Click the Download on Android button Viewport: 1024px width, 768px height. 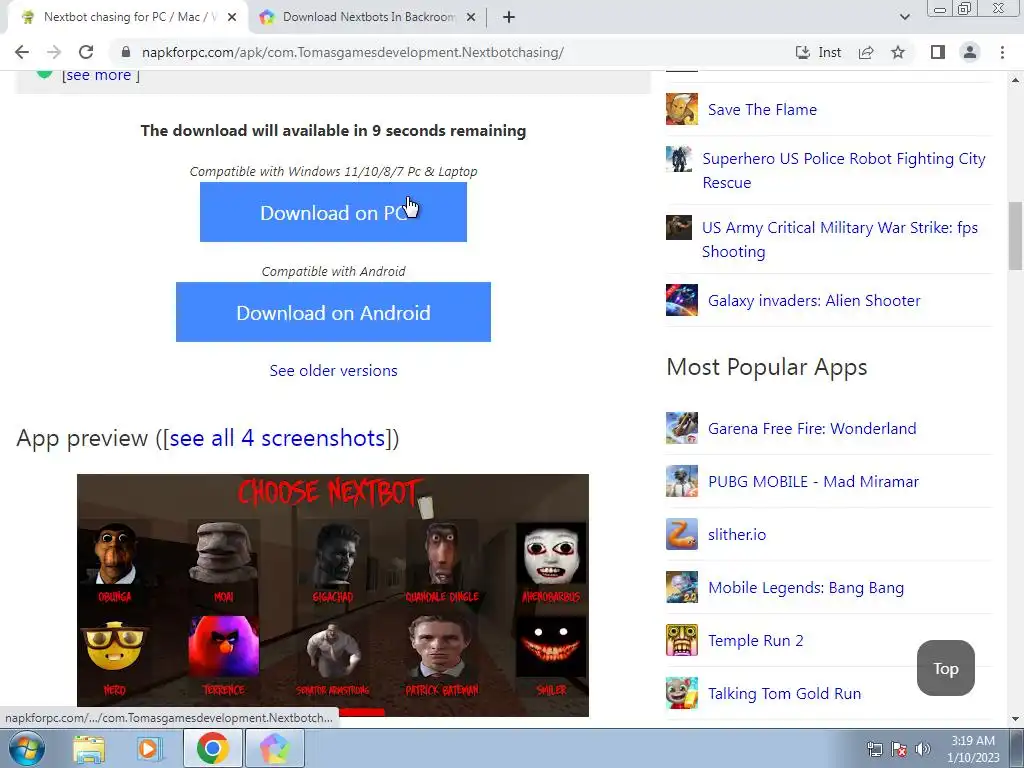pos(333,312)
